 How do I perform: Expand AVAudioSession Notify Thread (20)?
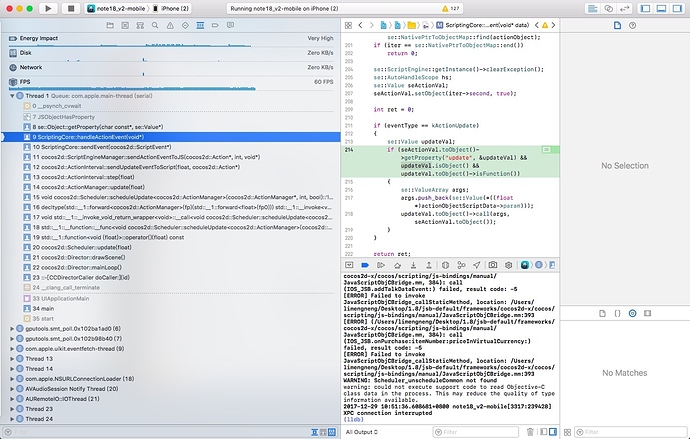point(12,389)
